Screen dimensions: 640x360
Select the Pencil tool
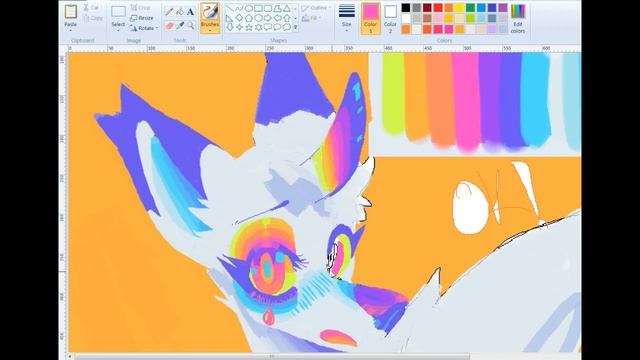coord(169,11)
